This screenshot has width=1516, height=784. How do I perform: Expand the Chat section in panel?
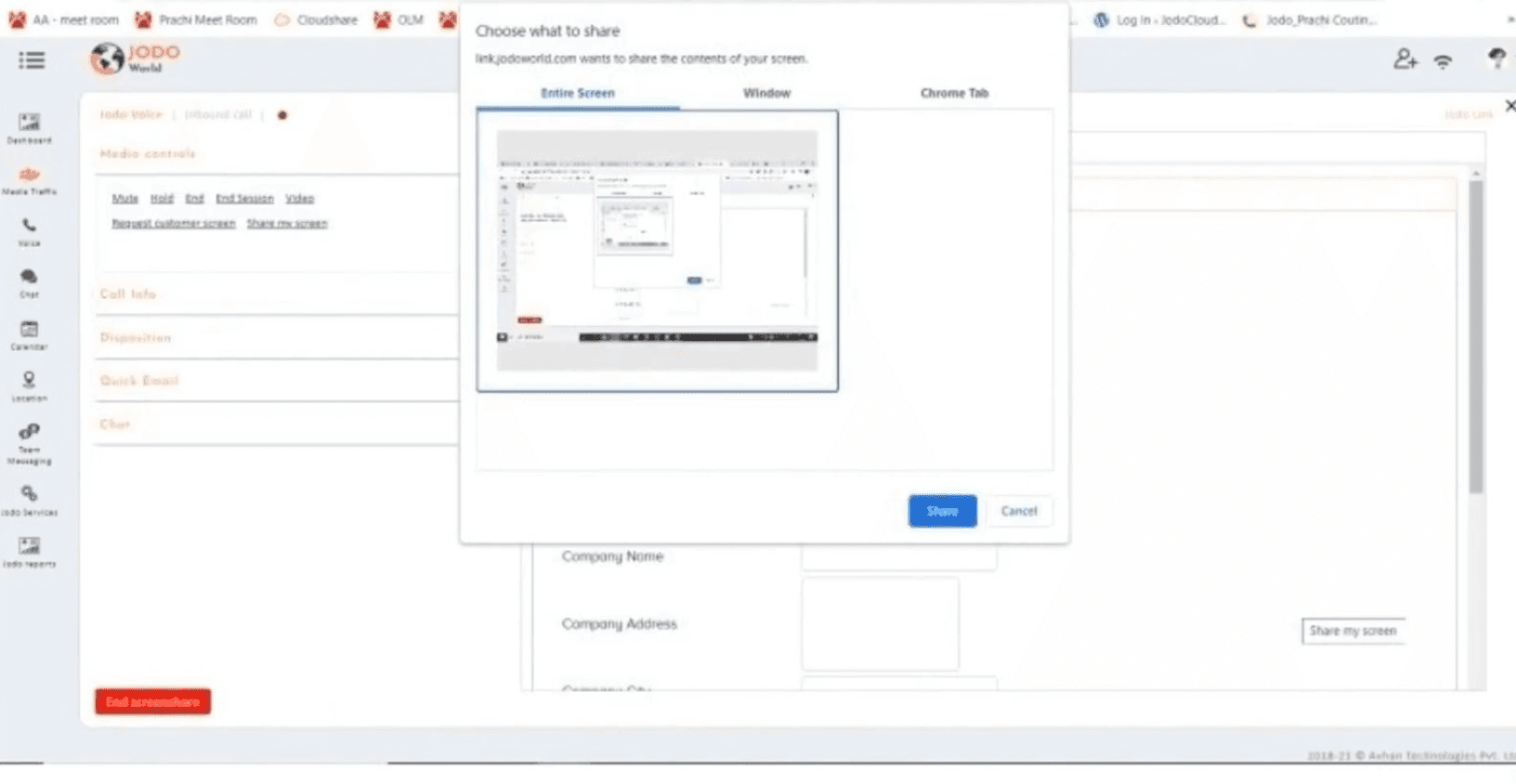115,424
